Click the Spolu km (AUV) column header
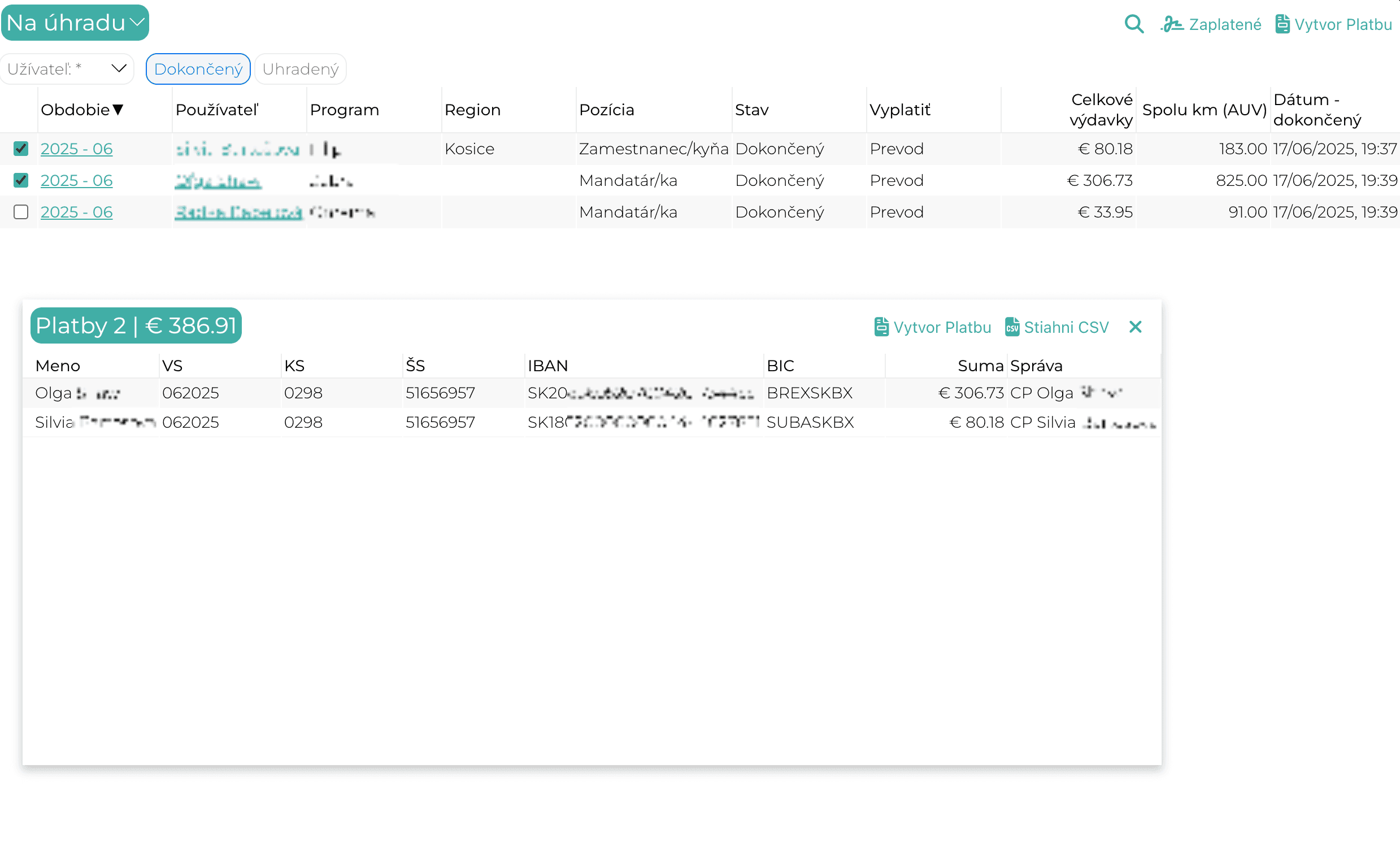The height and width of the screenshot is (860, 1400). point(1205,110)
